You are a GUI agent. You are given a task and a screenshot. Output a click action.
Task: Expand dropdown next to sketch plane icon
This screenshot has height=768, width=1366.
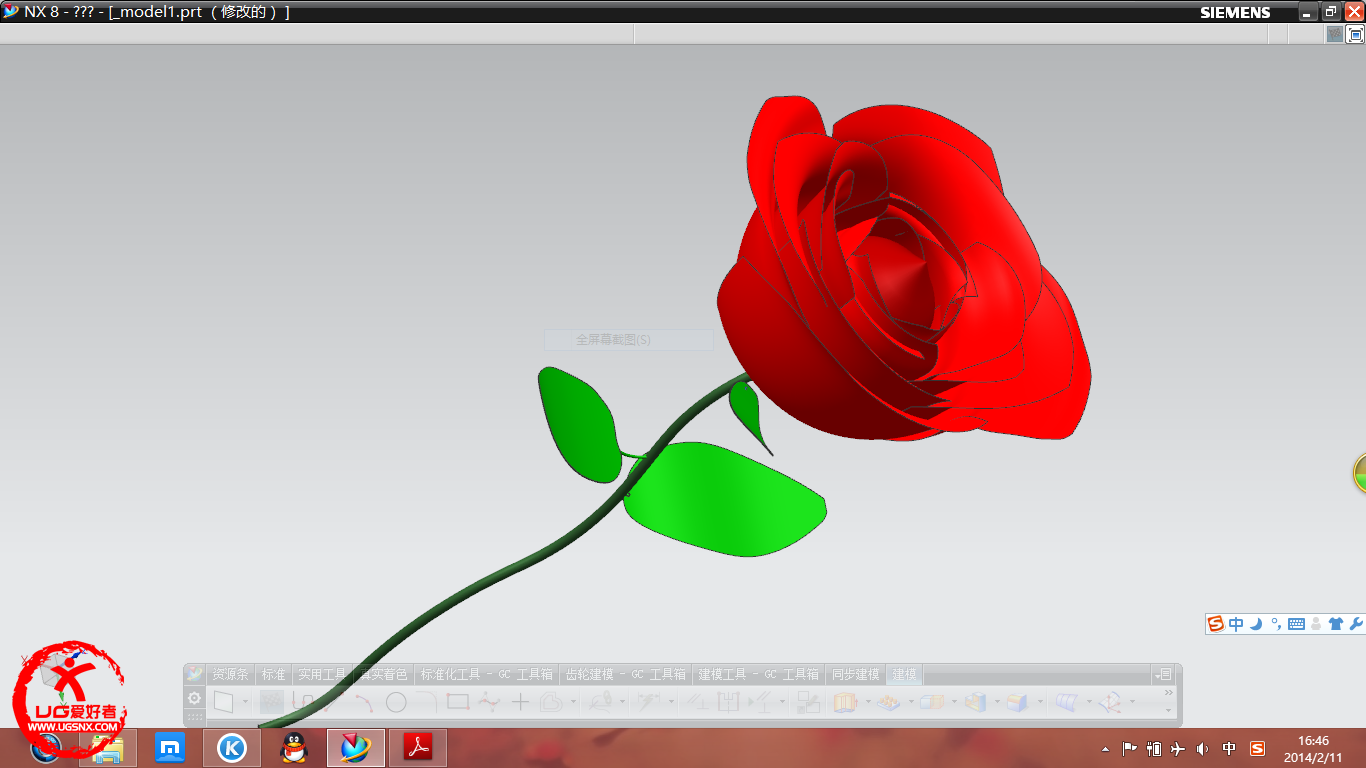pyautogui.click(x=245, y=702)
